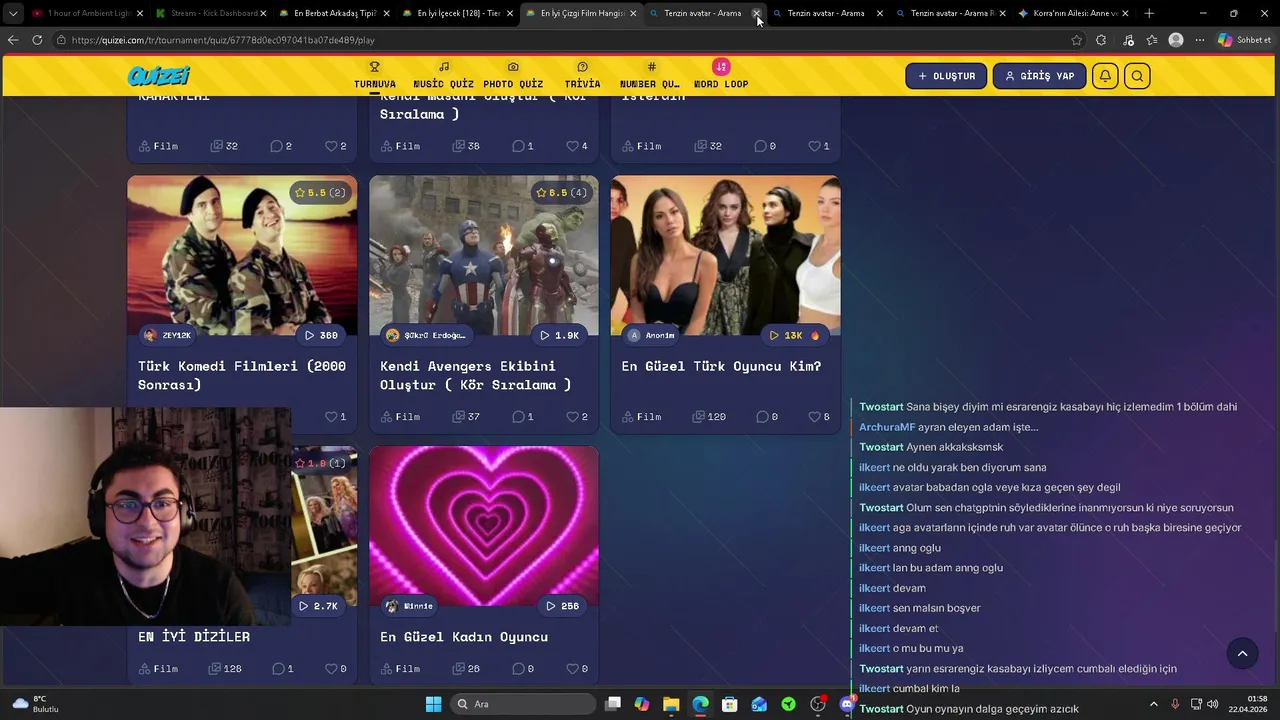
Task: Click play count 1.9K on Avengers card
Action: (x=560, y=335)
